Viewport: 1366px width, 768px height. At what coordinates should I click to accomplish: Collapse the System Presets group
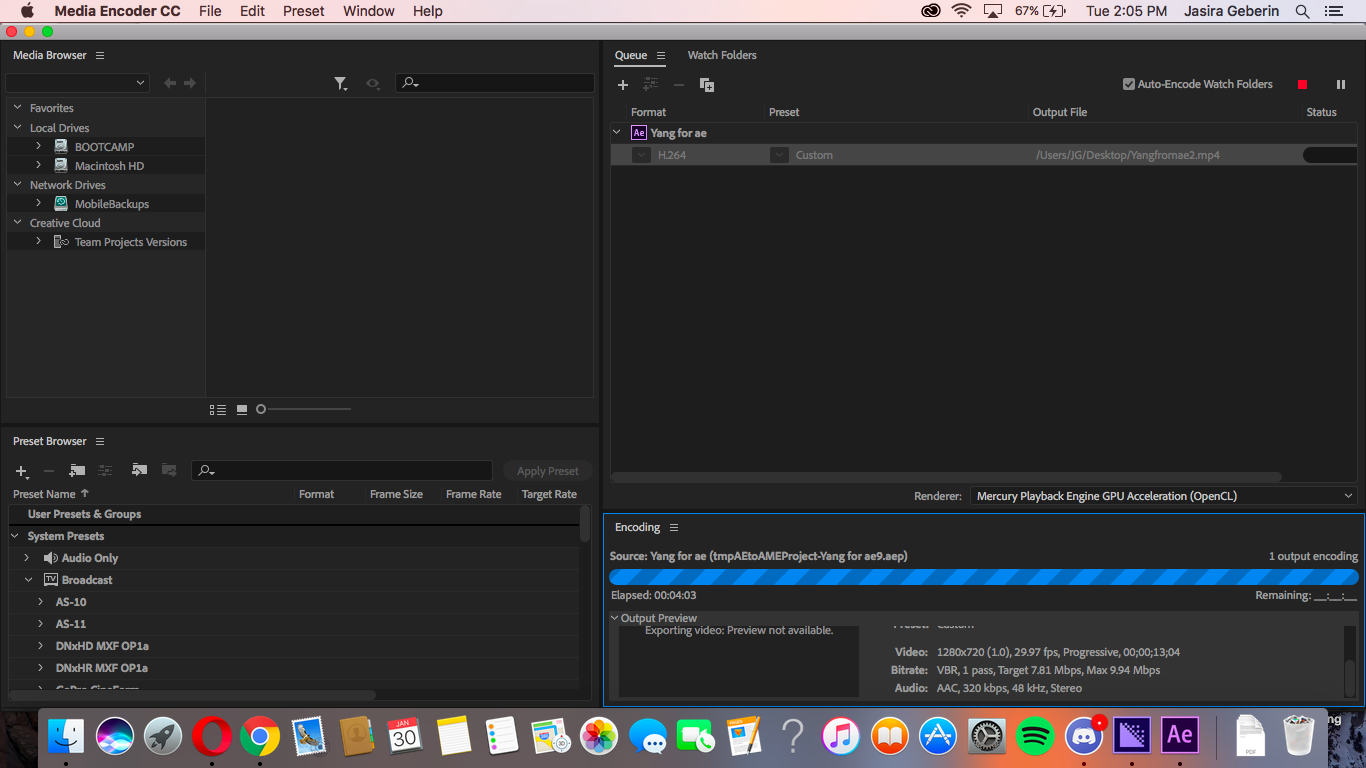click(16, 536)
